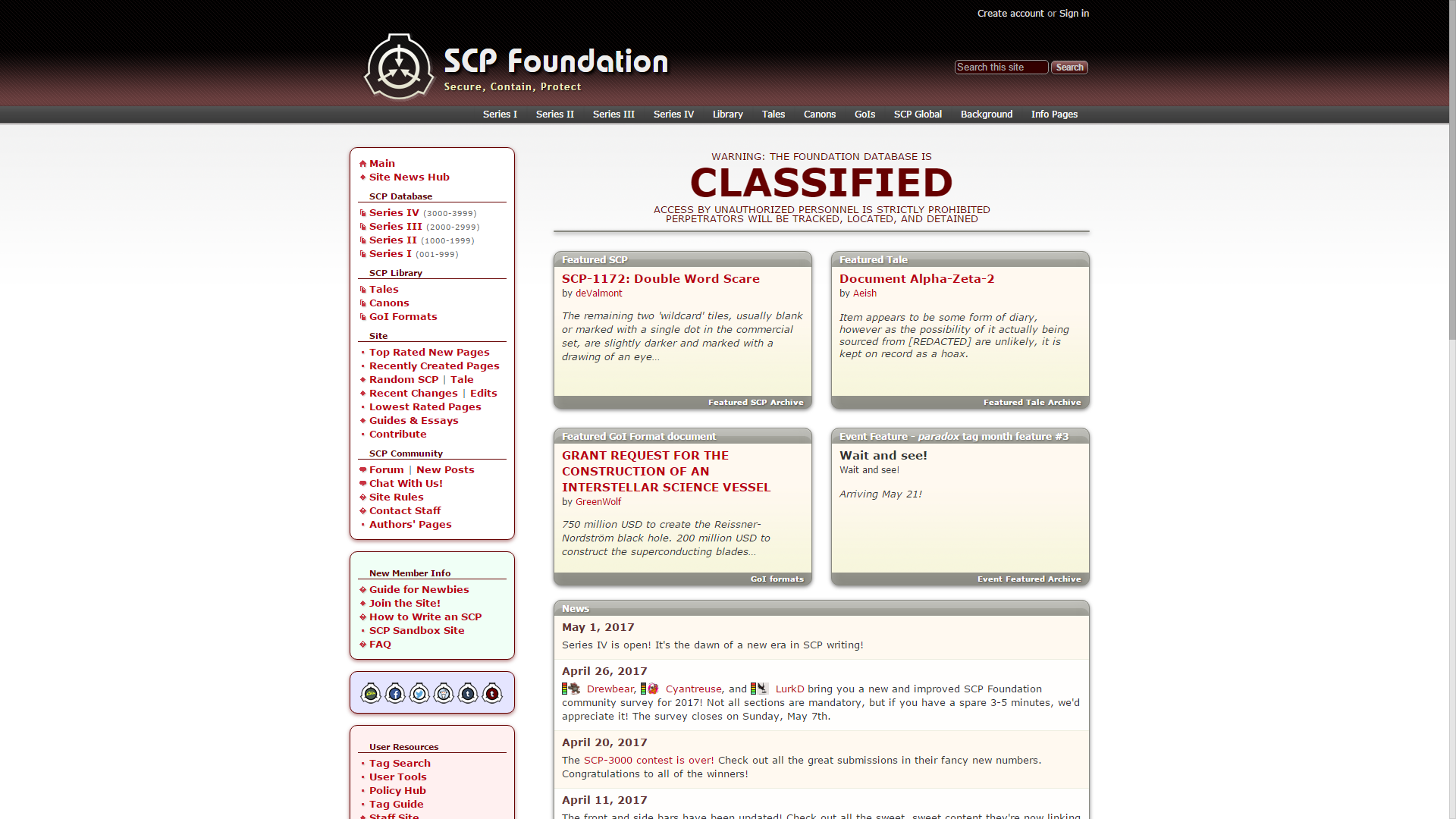
Task: Click the SCP-1172 featured article link
Action: 660,278
